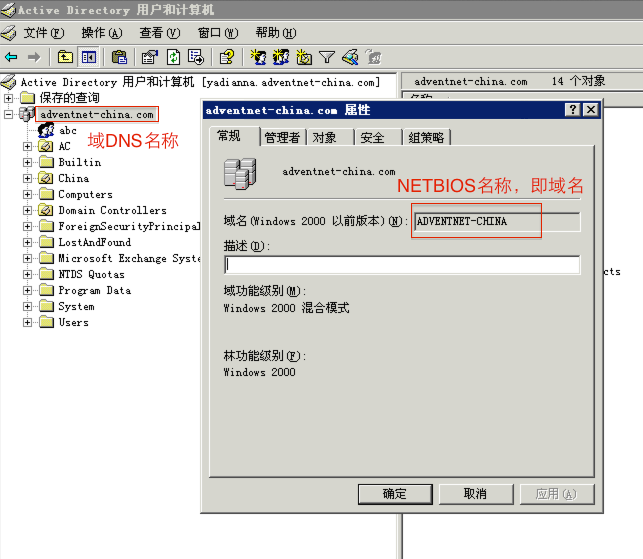
Task: Select the LostAndFound tree item
Action: point(95,242)
